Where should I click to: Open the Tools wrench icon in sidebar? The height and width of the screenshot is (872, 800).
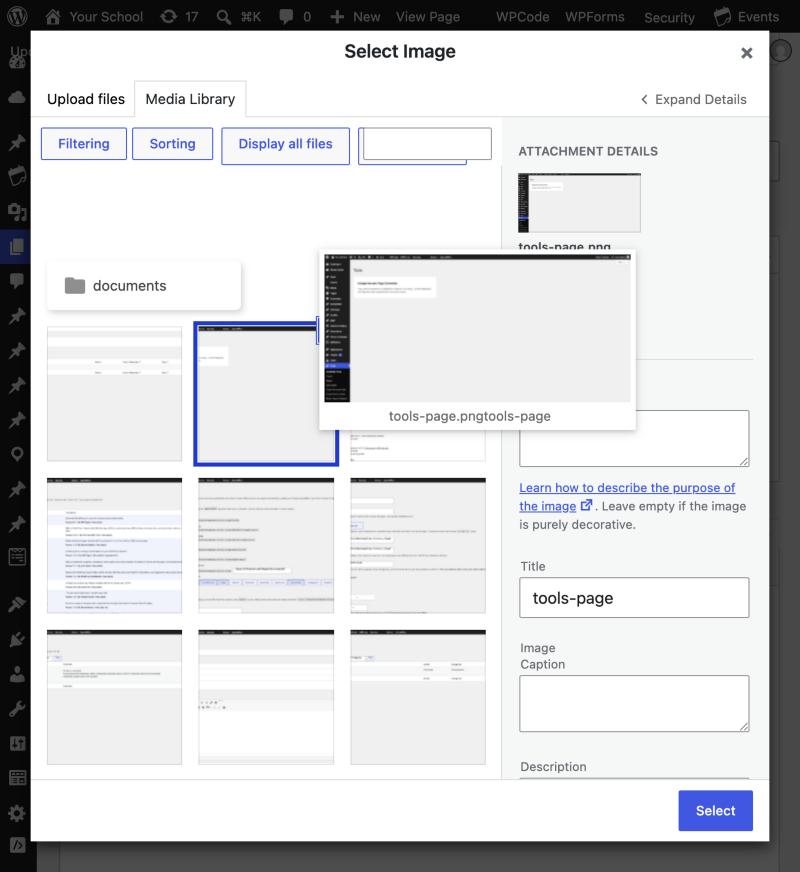(17, 709)
